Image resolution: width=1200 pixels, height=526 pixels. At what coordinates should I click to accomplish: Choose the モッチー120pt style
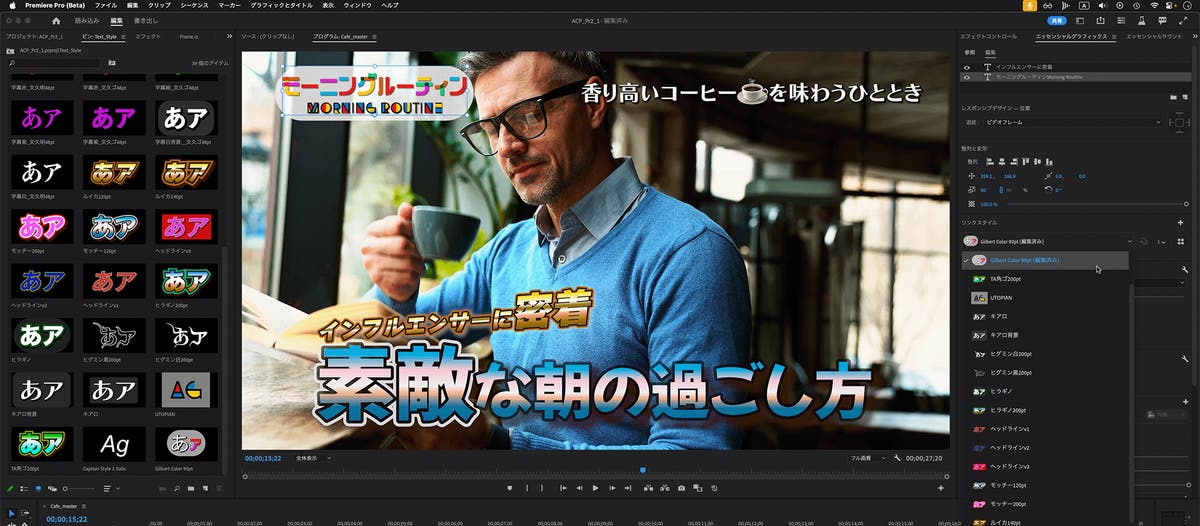[1045, 484]
